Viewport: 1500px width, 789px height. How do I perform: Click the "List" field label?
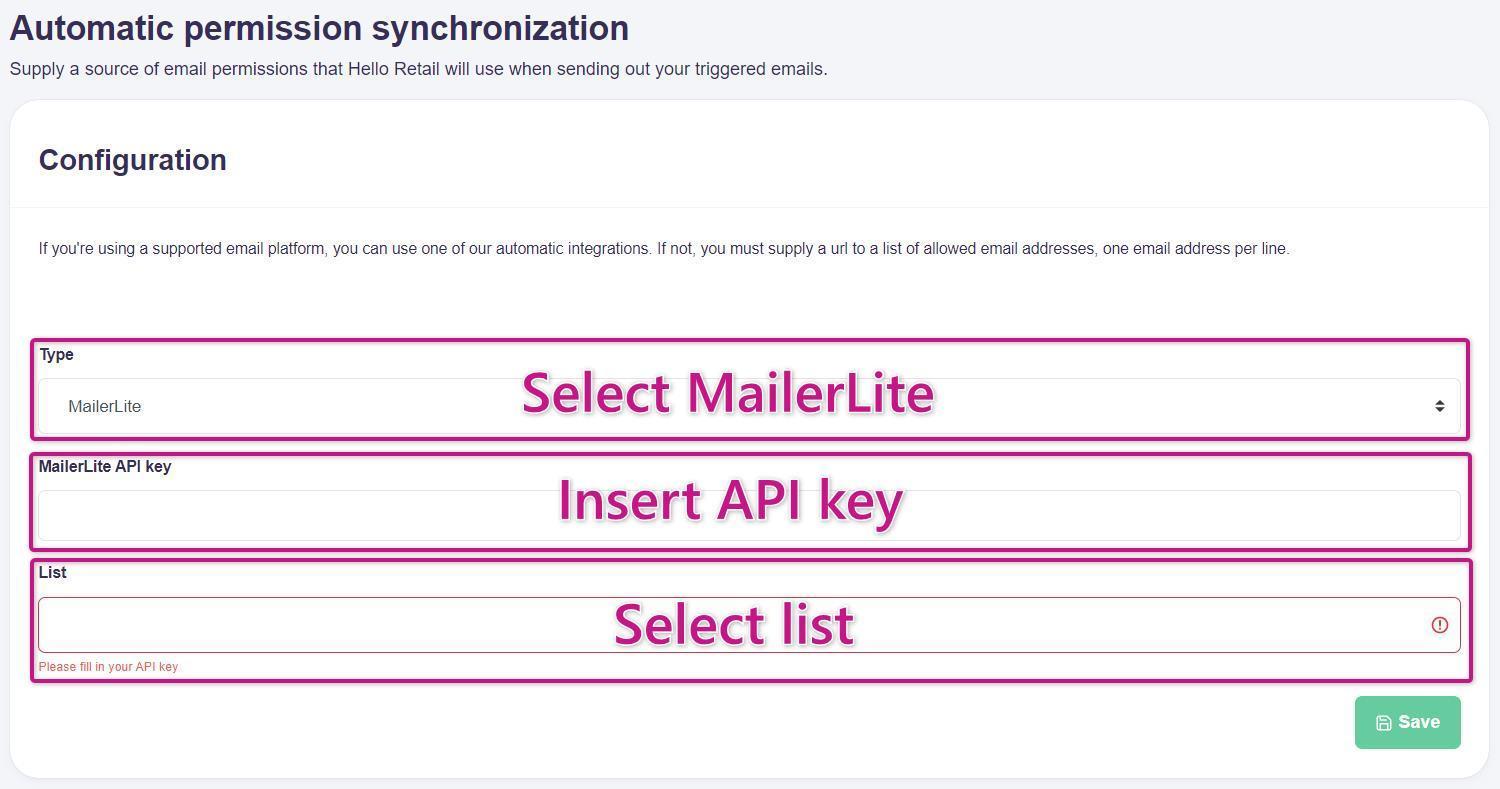pyautogui.click(x=52, y=573)
